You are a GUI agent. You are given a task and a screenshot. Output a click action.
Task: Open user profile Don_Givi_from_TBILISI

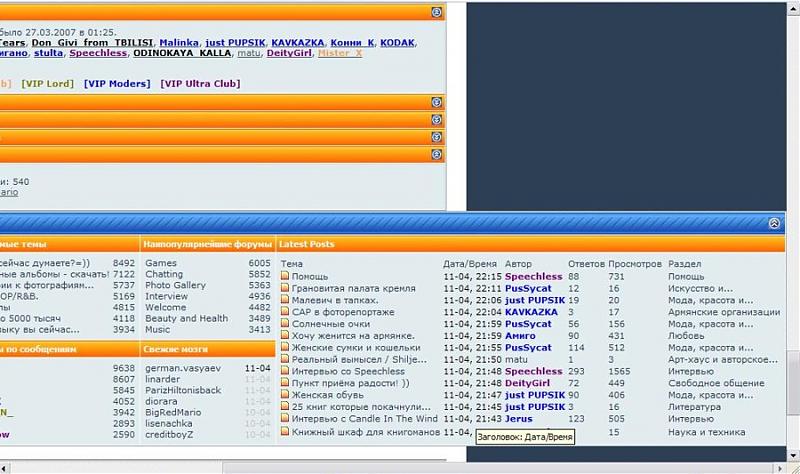click(91, 43)
